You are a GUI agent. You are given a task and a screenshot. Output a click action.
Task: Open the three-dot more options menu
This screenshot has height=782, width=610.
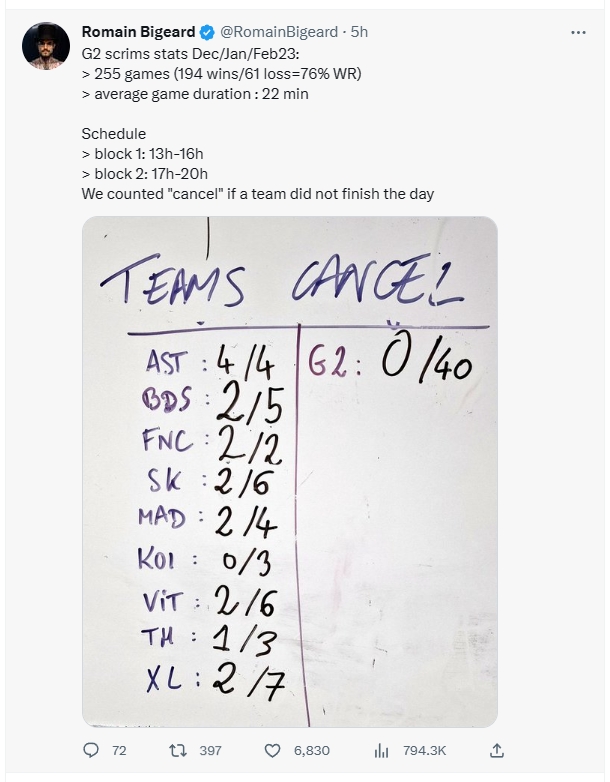[x=578, y=32]
